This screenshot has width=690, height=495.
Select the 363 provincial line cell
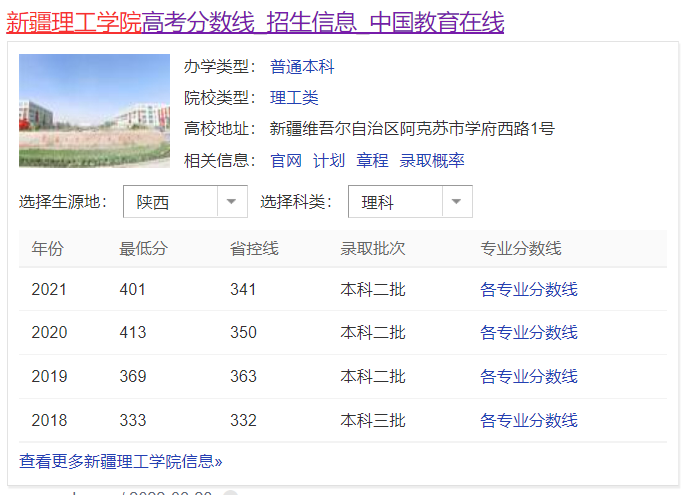point(243,376)
